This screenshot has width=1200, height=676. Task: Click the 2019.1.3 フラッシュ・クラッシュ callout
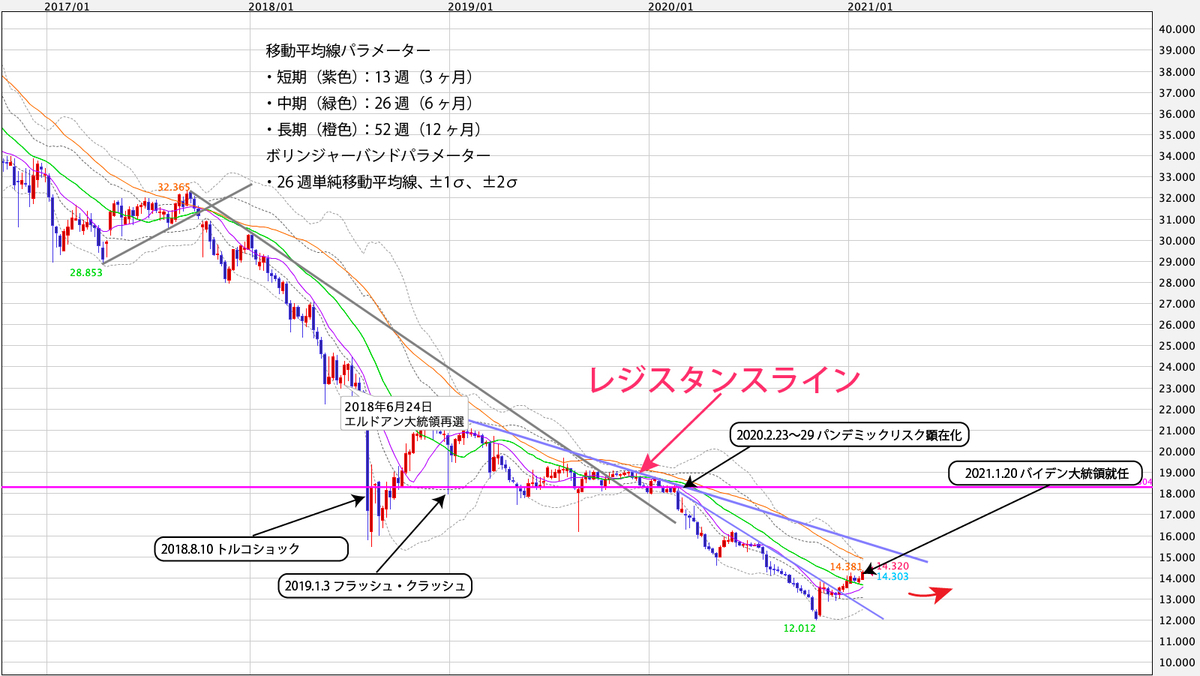(x=376, y=585)
